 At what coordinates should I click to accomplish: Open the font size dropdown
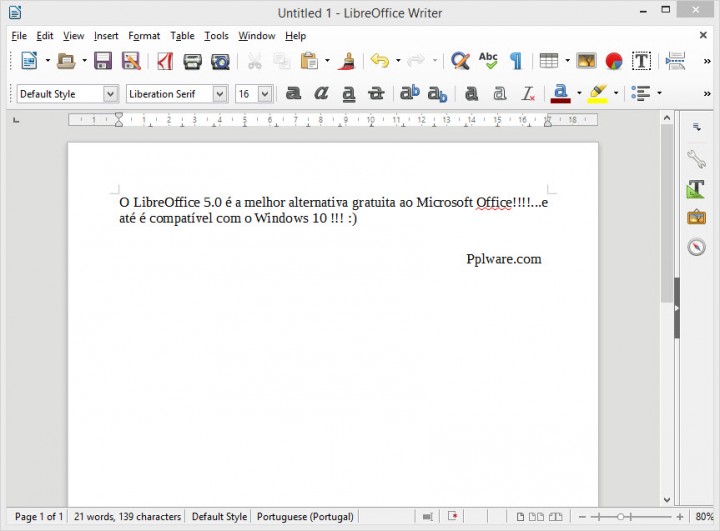pyautogui.click(x=265, y=94)
